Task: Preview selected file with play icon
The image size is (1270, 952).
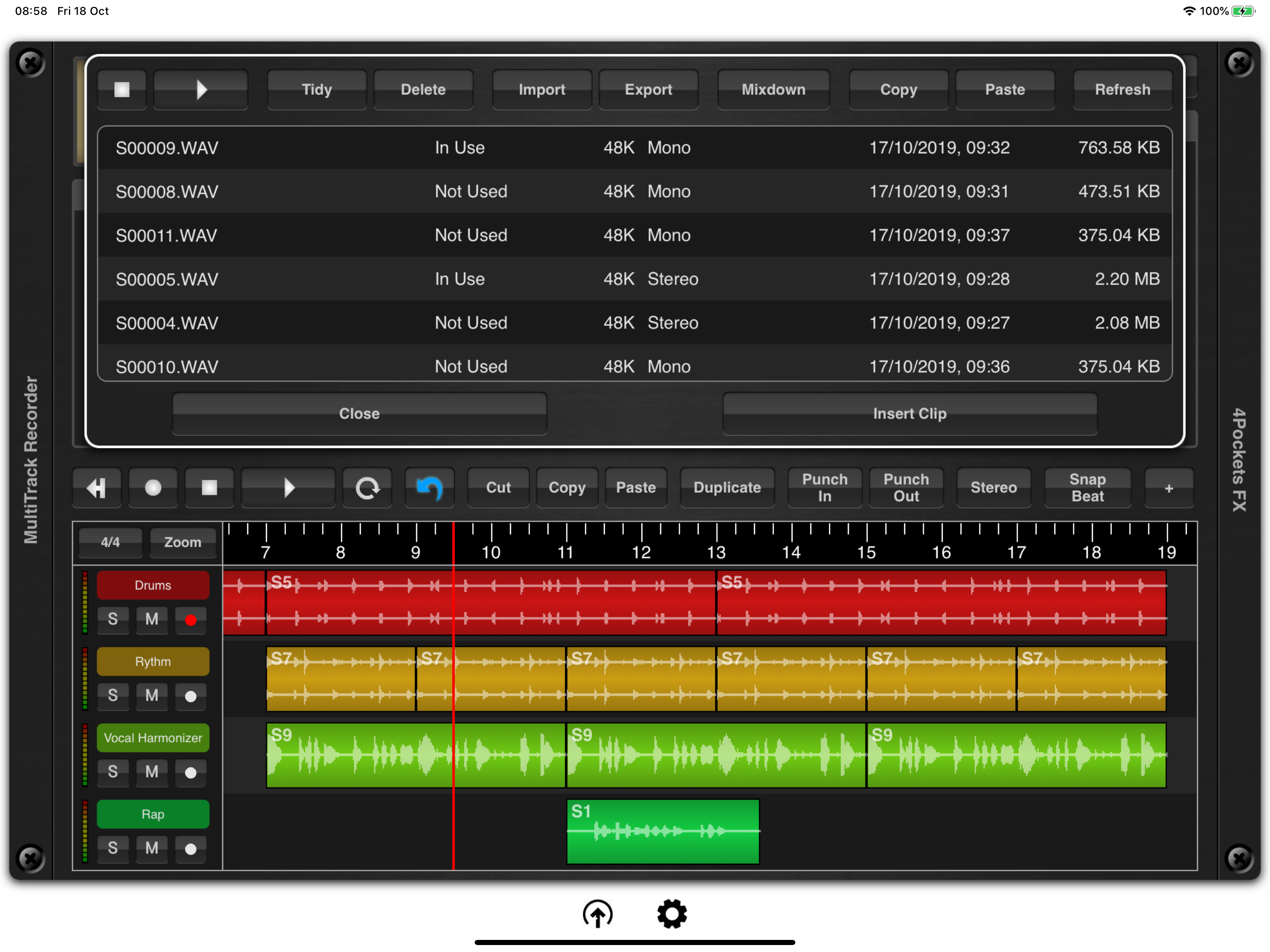Action: tap(201, 90)
